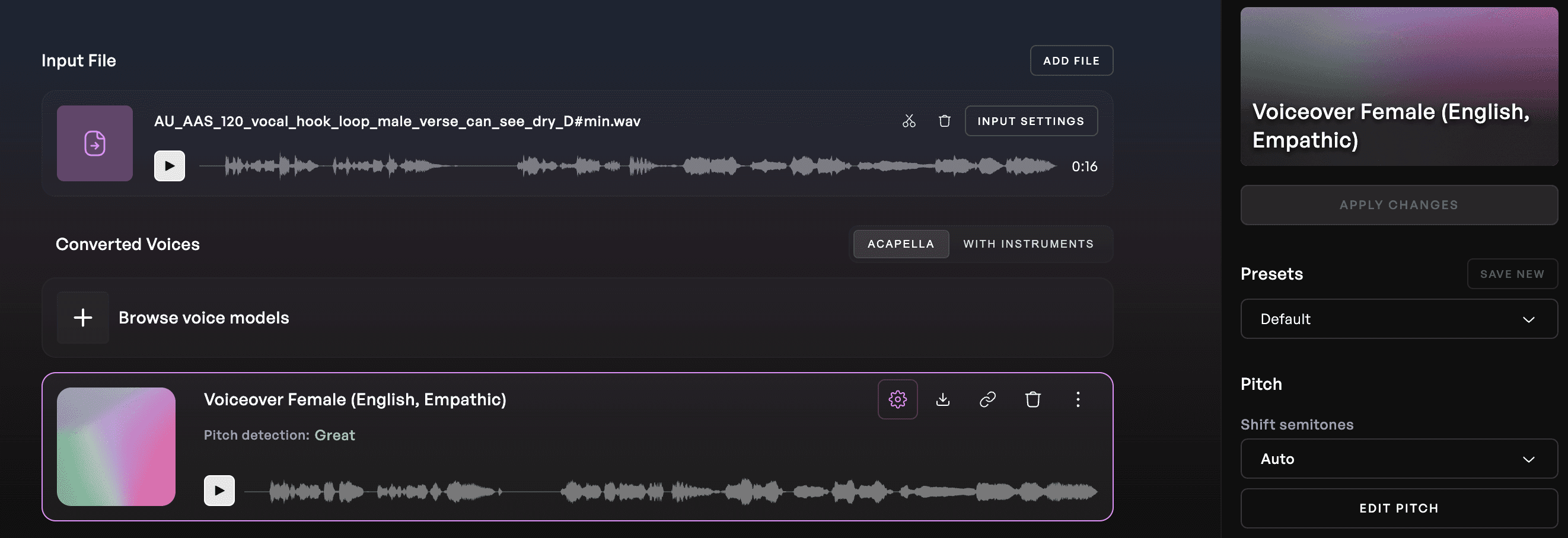Click the purple input file icon tile

pos(95,143)
